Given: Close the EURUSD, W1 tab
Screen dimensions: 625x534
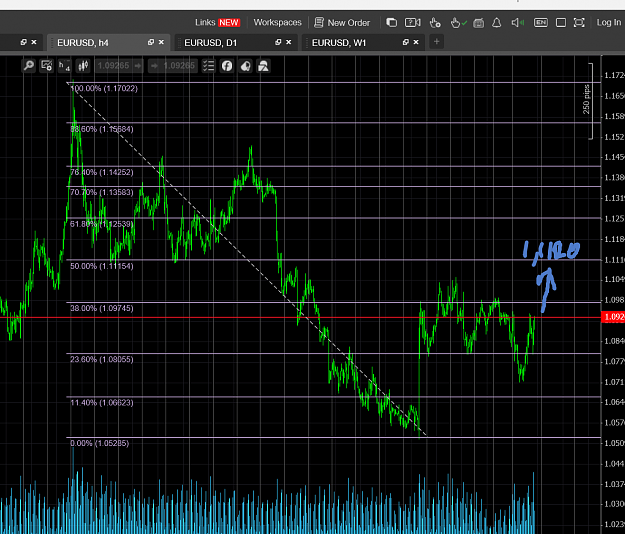Looking at the screenshot, I should pyautogui.click(x=416, y=42).
